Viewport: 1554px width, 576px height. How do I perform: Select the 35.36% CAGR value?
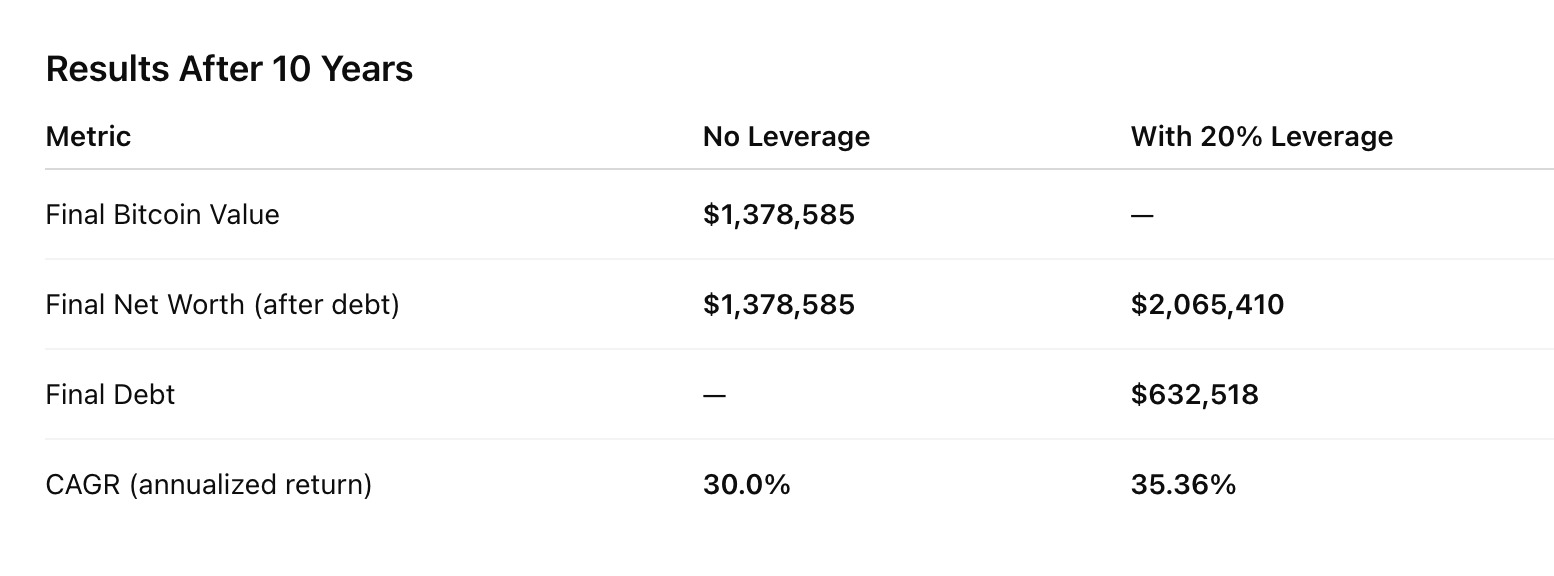pyautogui.click(x=1183, y=484)
